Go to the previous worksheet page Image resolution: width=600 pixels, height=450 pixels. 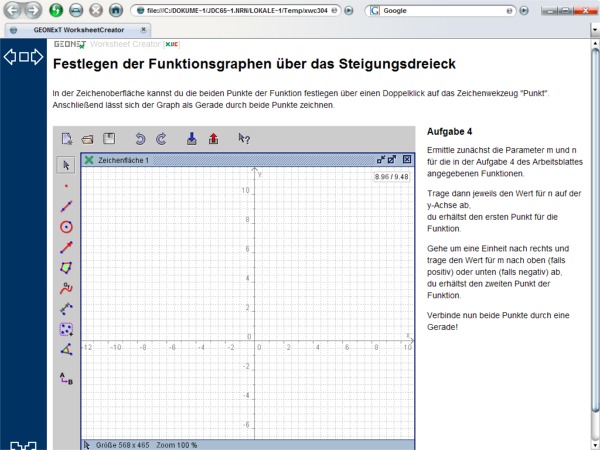pos(12,57)
